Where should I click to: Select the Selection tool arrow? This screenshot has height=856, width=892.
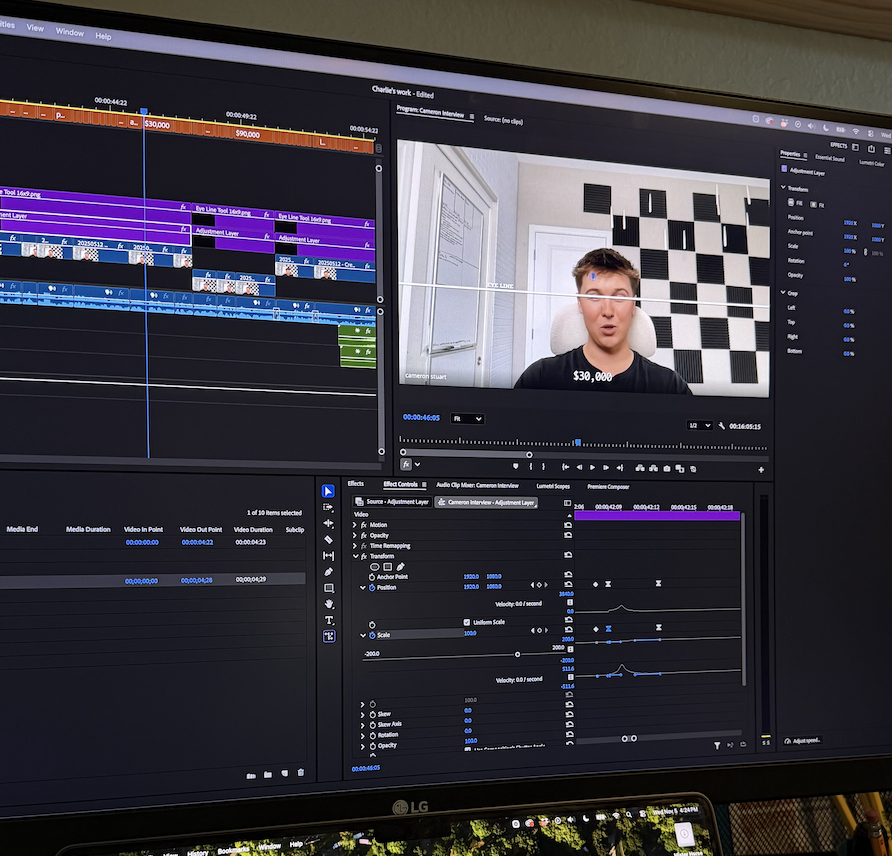click(x=328, y=490)
